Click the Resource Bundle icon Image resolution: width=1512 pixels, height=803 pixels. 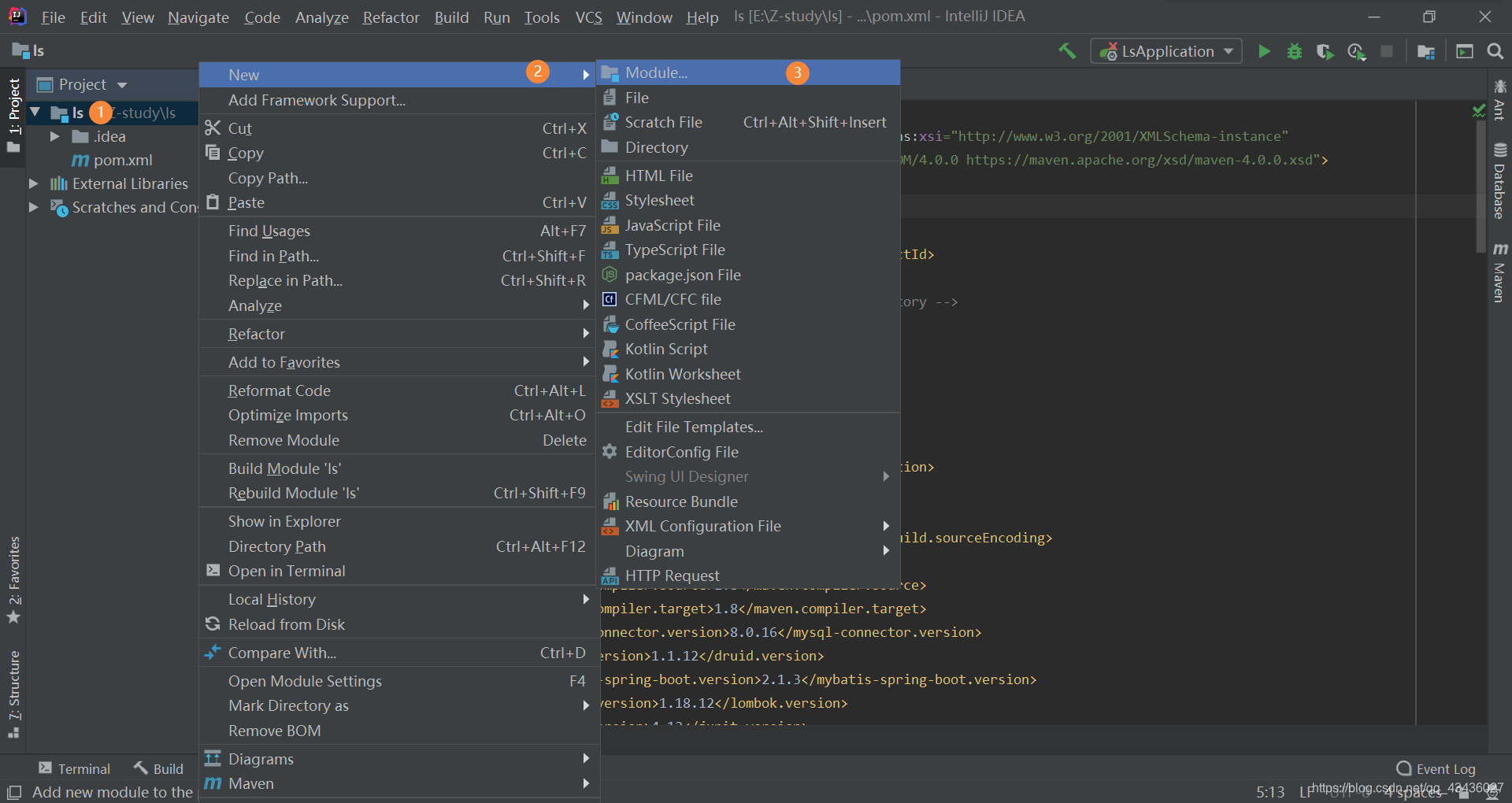(x=610, y=501)
